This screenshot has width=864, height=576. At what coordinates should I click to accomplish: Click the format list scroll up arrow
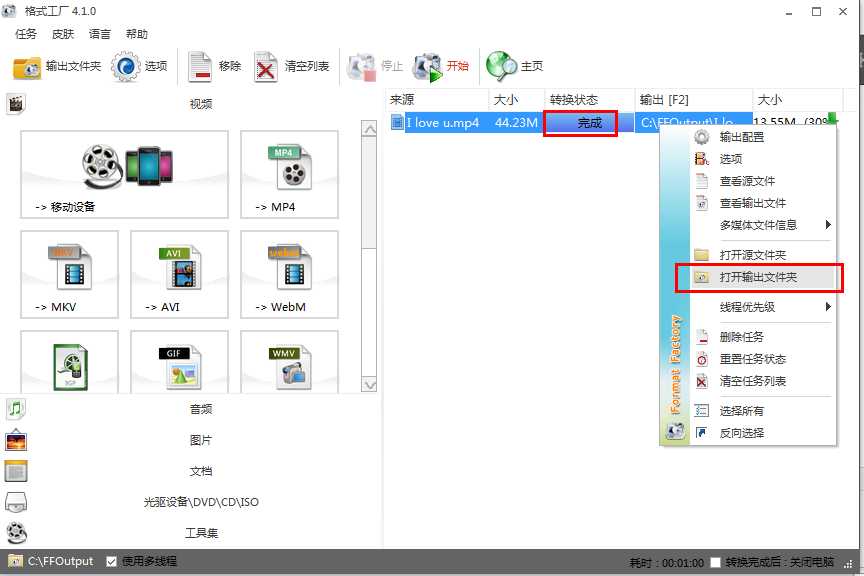tap(369, 129)
